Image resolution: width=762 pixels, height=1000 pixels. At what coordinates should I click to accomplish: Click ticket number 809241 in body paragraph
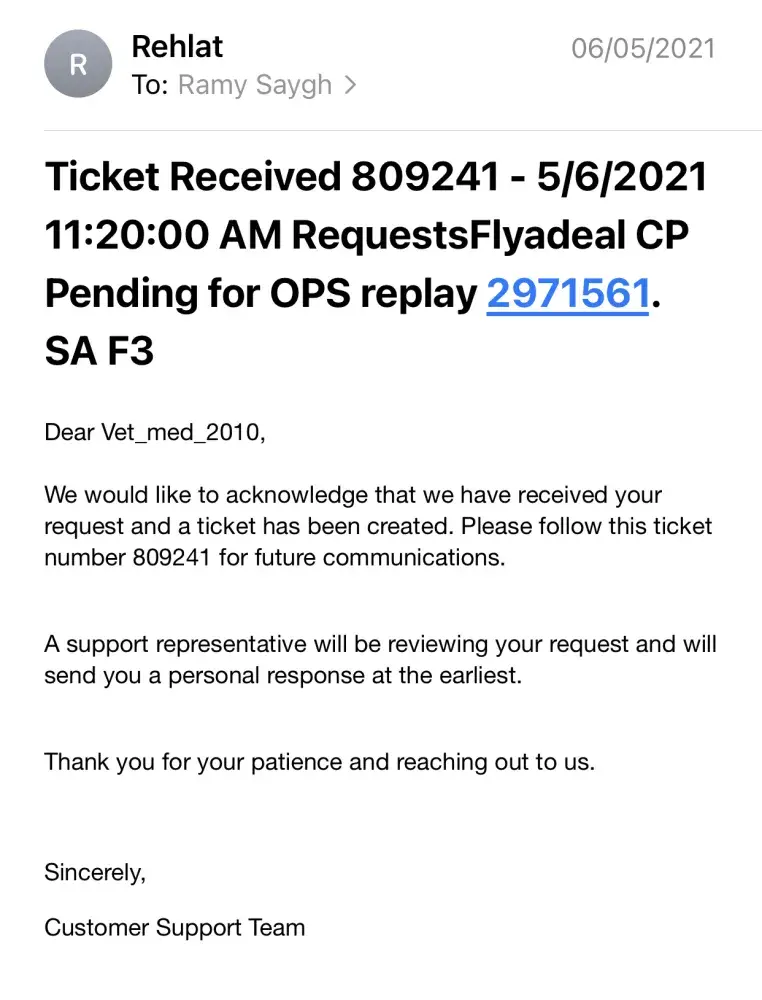pyautogui.click(x=171, y=557)
